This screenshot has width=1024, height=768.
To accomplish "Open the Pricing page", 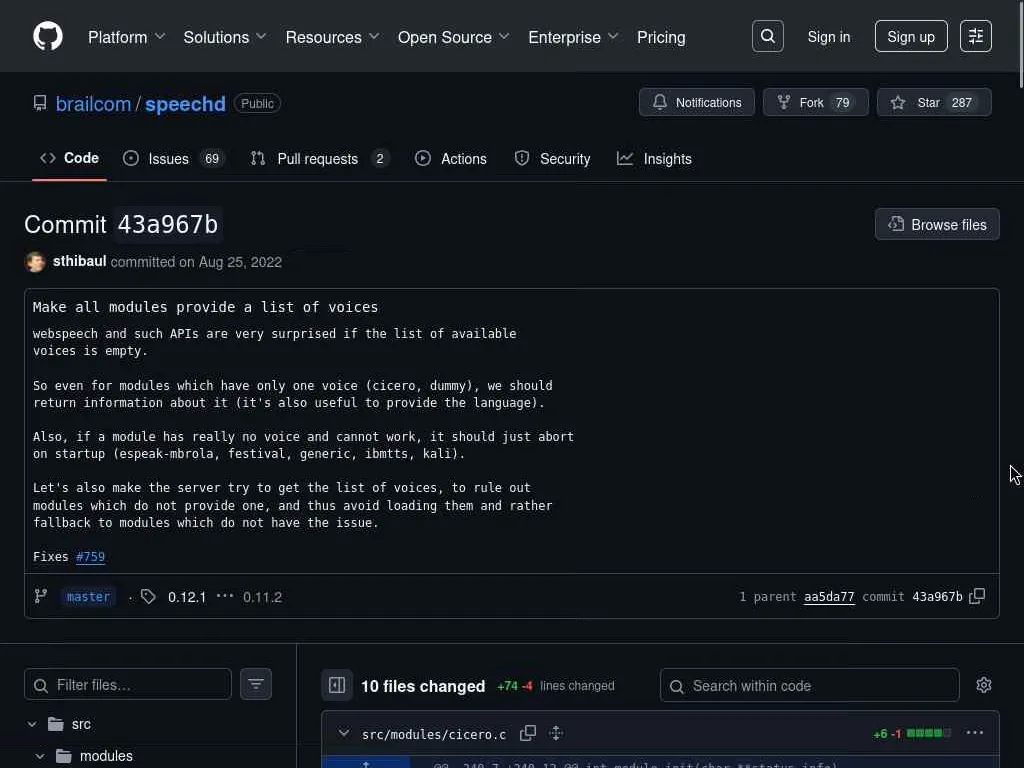I will [x=661, y=37].
